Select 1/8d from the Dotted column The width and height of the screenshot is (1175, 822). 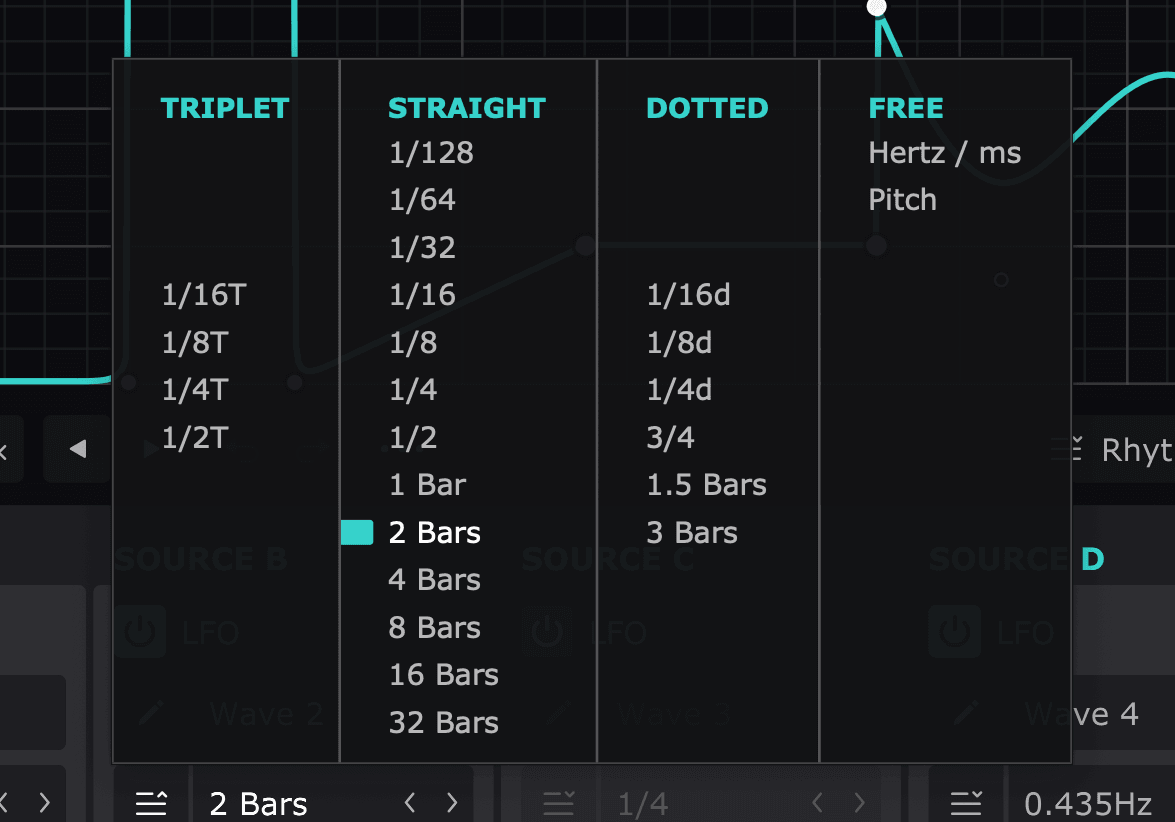click(679, 342)
